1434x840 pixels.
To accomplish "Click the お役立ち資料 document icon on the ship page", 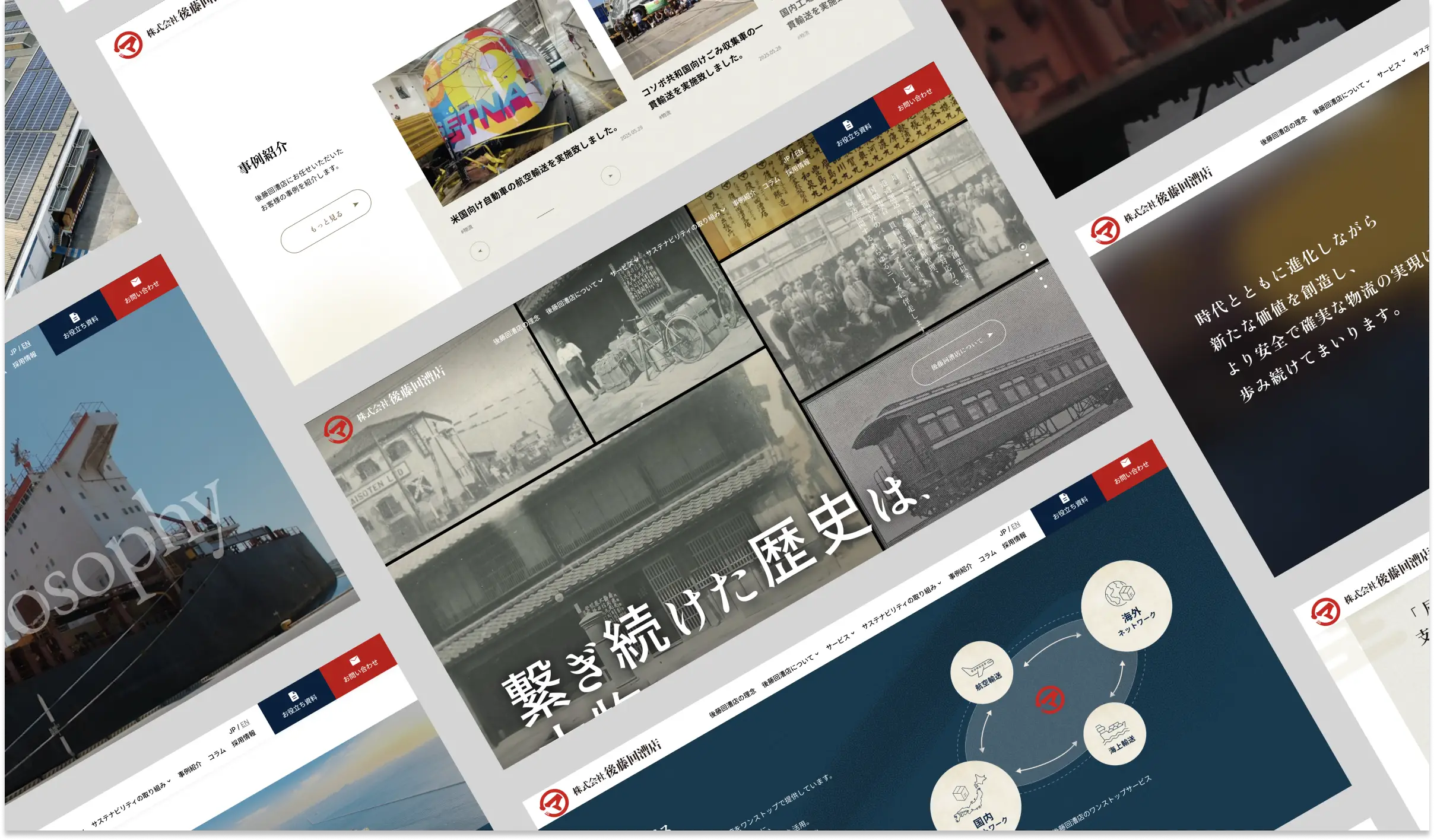I will click(x=74, y=317).
